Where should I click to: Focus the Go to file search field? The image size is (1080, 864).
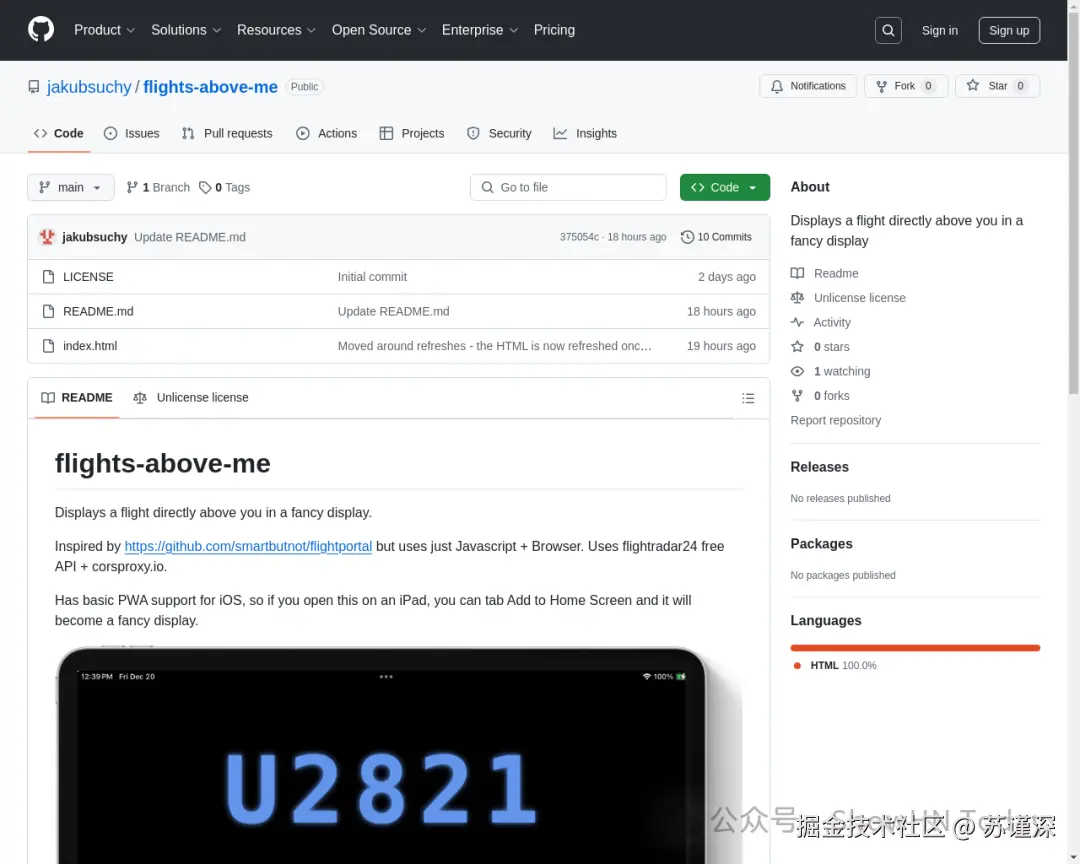coord(568,187)
